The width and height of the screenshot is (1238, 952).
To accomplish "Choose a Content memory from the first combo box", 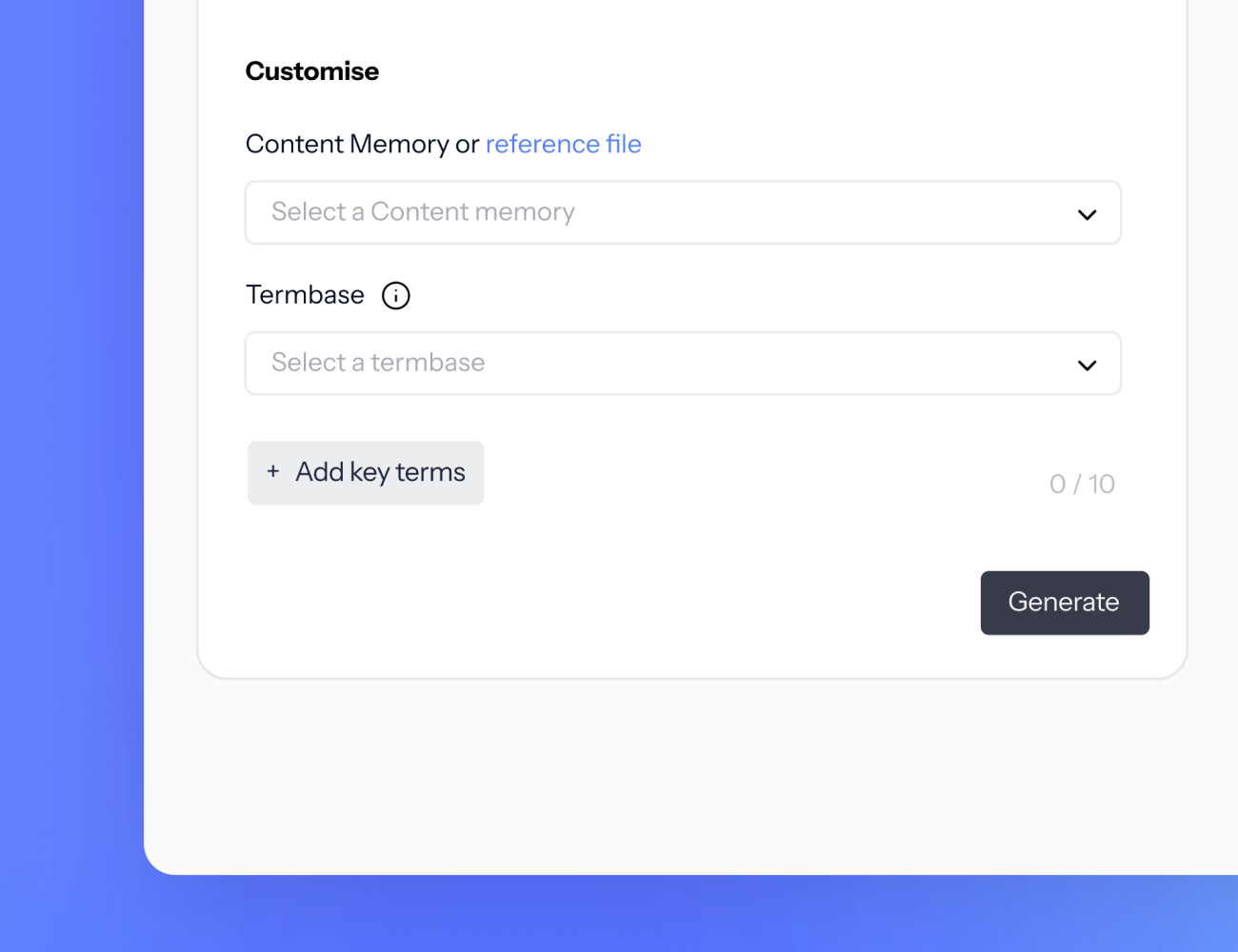I will (683, 212).
